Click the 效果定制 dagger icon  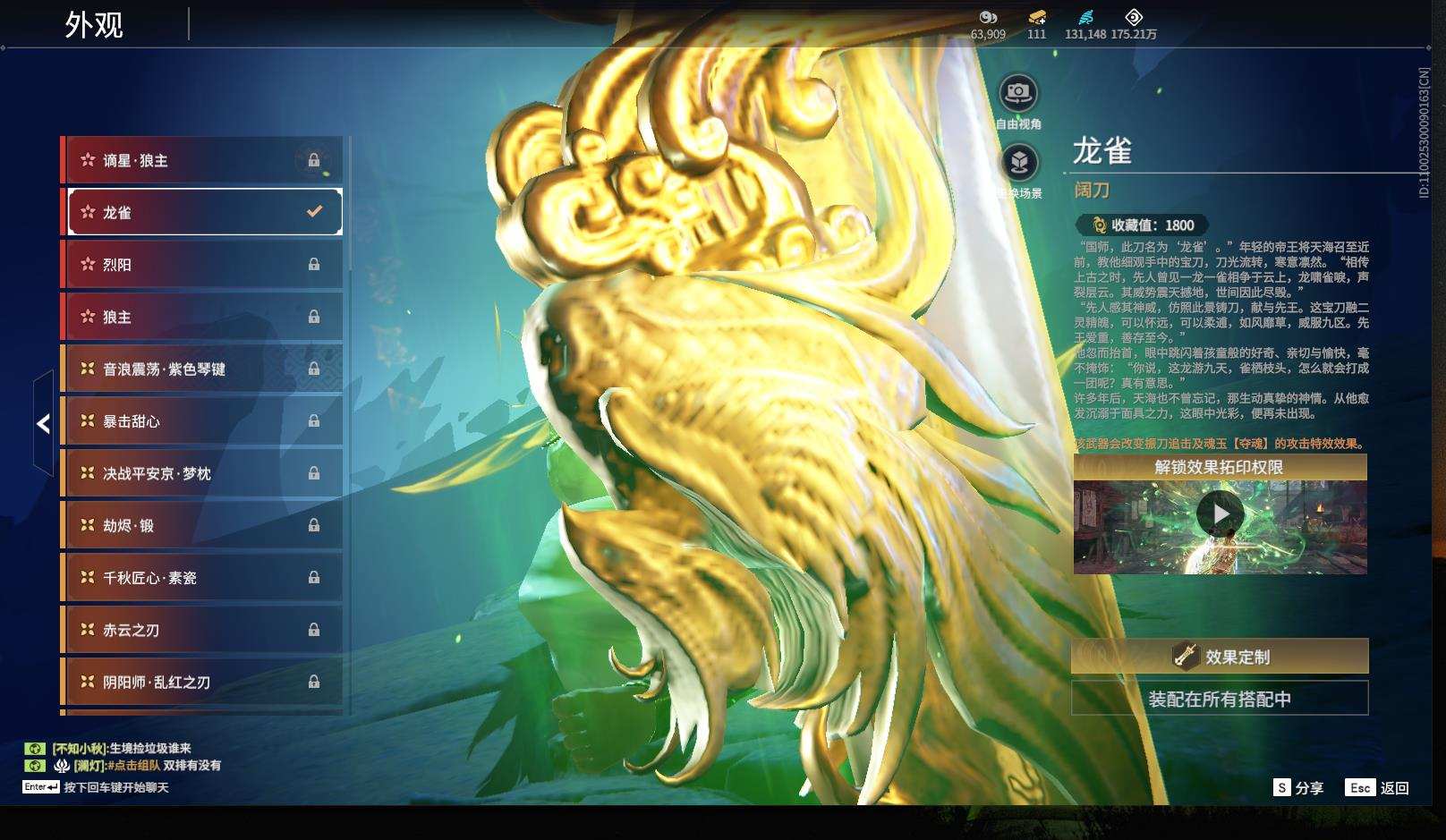pos(1186,656)
